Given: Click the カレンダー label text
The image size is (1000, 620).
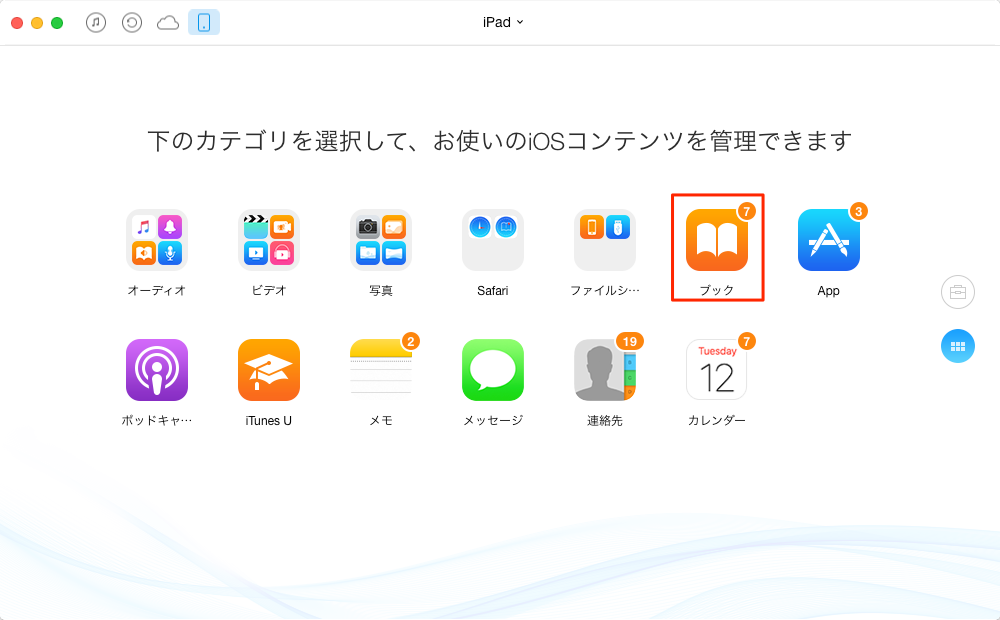Looking at the screenshot, I should click(x=717, y=420).
